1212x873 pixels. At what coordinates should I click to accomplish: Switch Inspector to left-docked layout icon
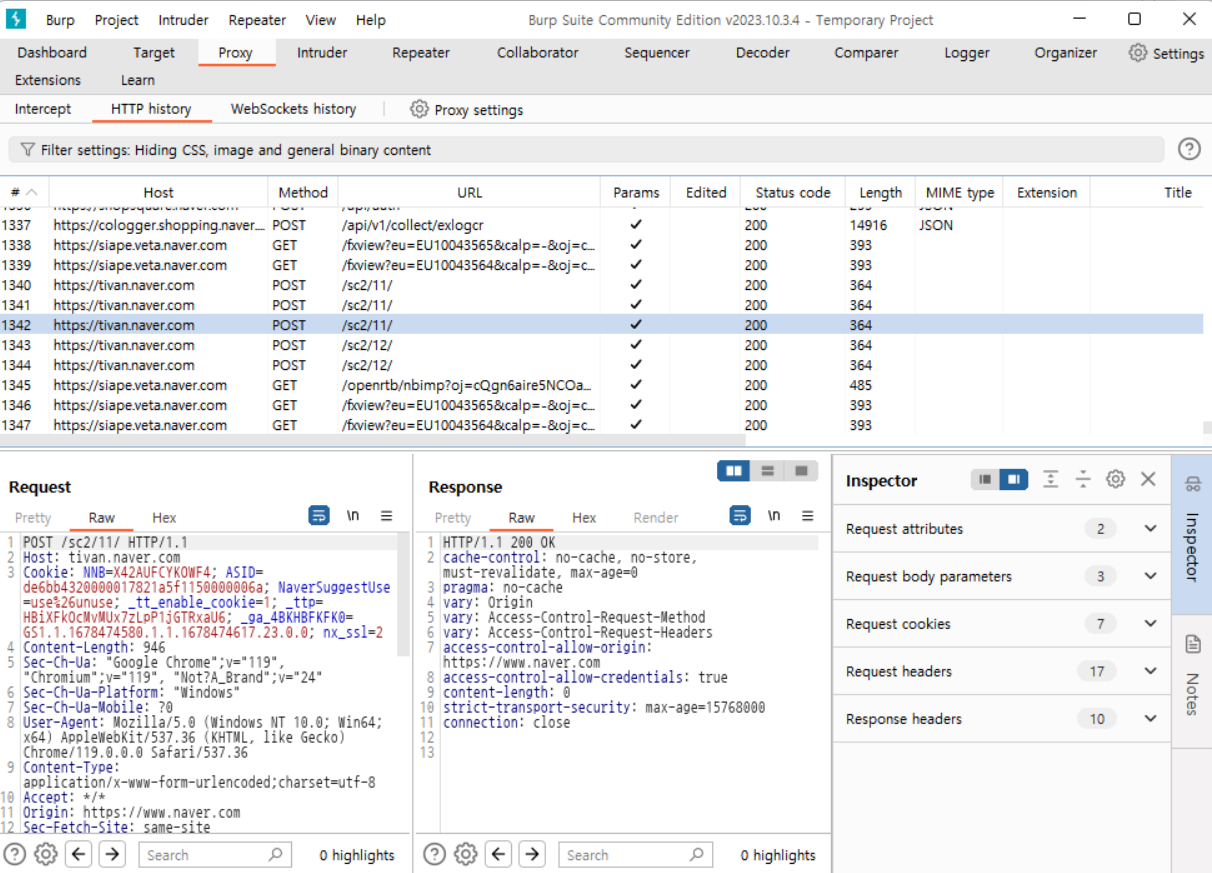[x=986, y=480]
